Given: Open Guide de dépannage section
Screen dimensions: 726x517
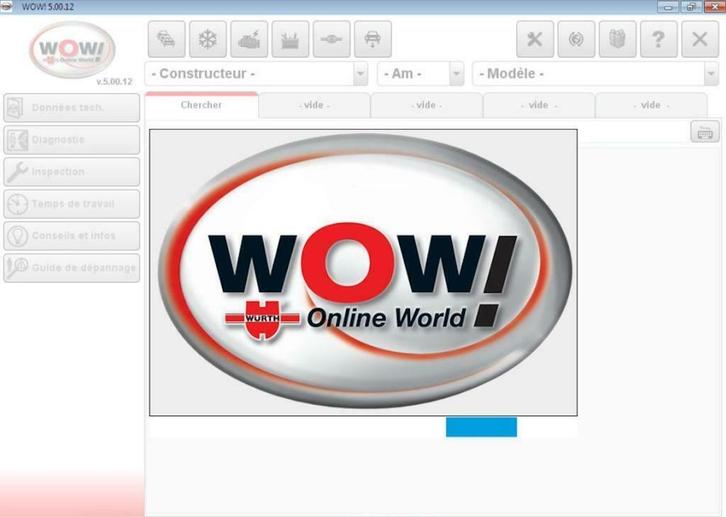Looking at the screenshot, I should pos(72,268).
